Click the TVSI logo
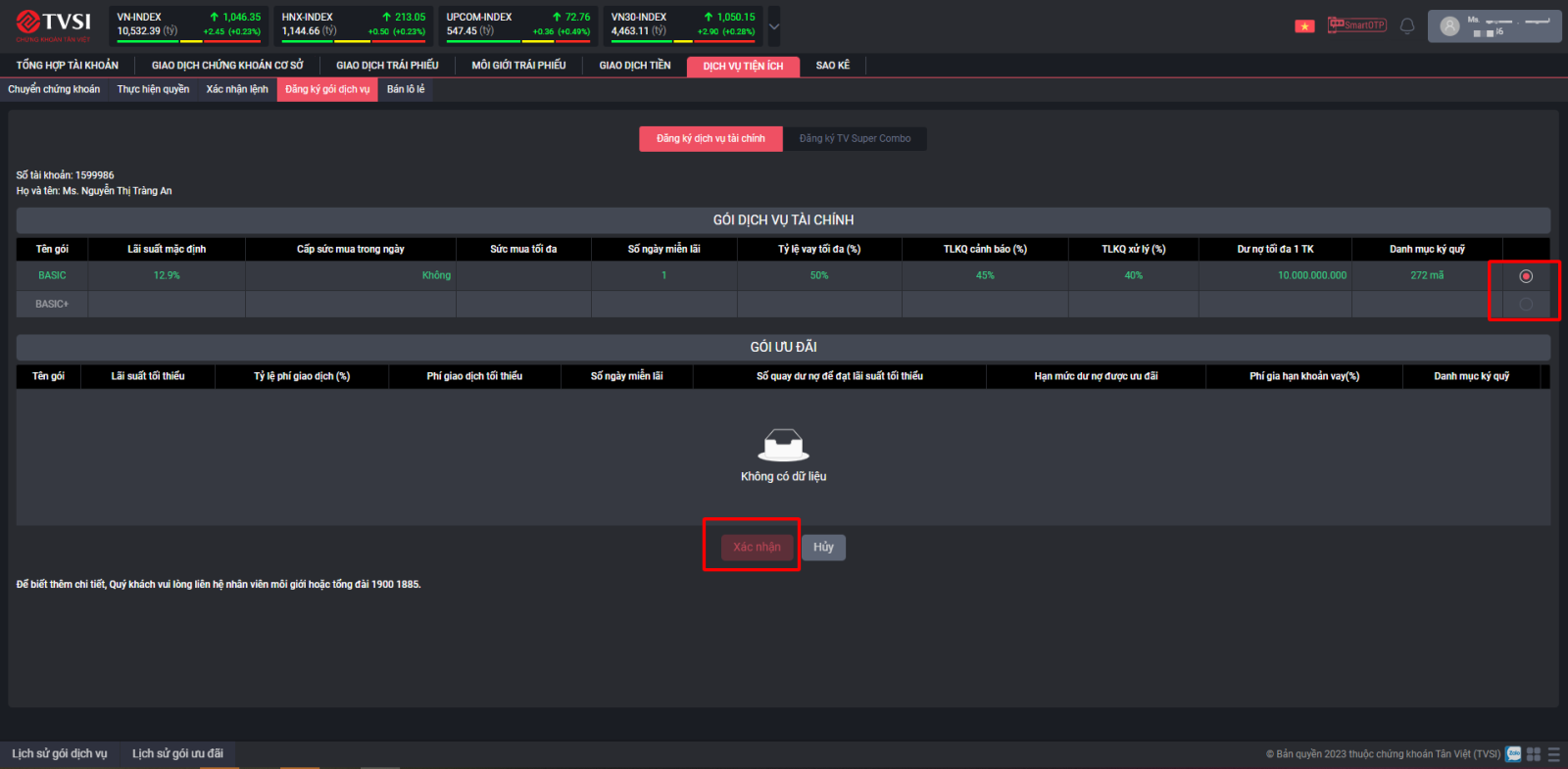This screenshot has height=769, width=1568. [x=54, y=25]
